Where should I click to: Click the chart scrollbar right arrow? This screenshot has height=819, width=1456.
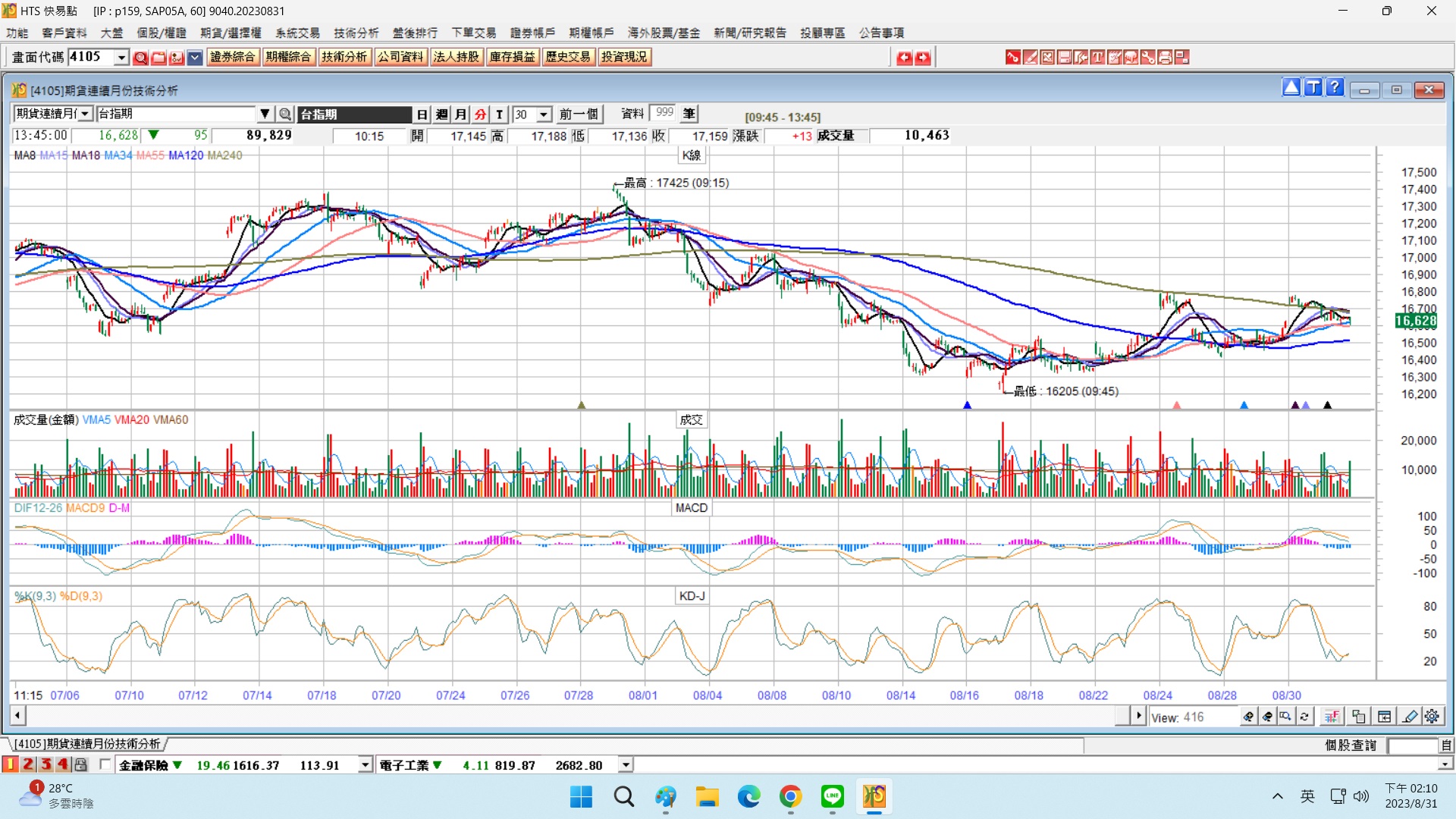coord(1138,716)
